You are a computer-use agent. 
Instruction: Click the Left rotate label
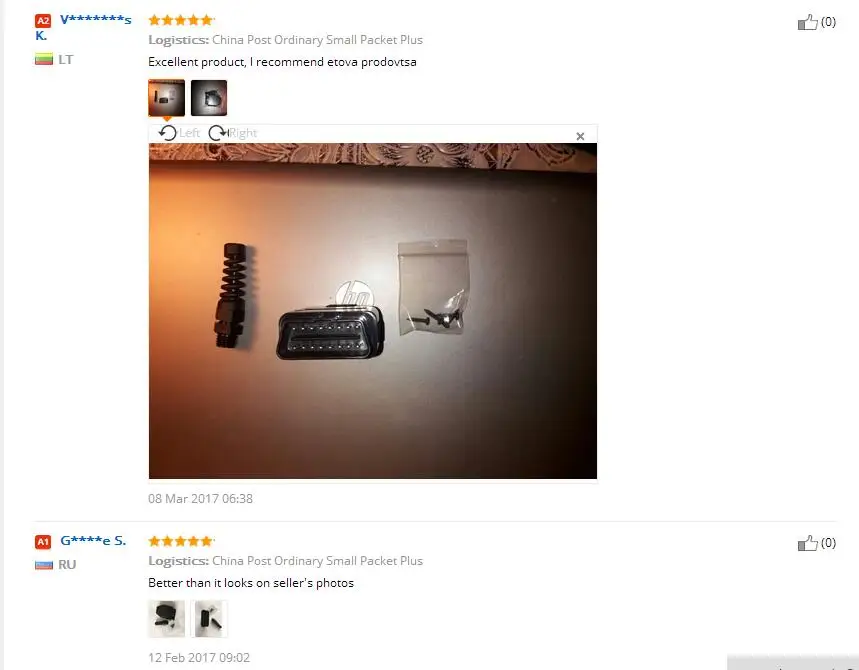(x=190, y=133)
